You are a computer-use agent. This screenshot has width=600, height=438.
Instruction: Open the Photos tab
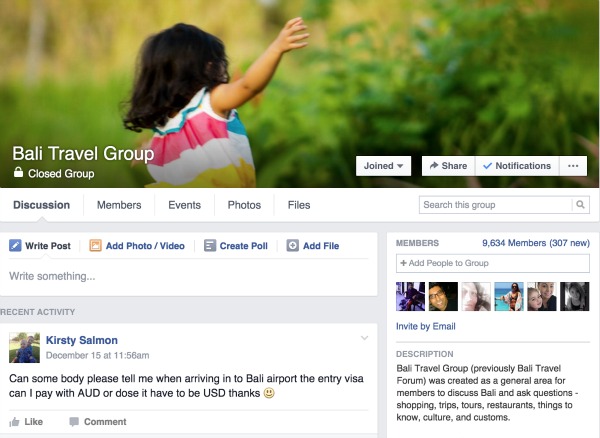(244, 205)
